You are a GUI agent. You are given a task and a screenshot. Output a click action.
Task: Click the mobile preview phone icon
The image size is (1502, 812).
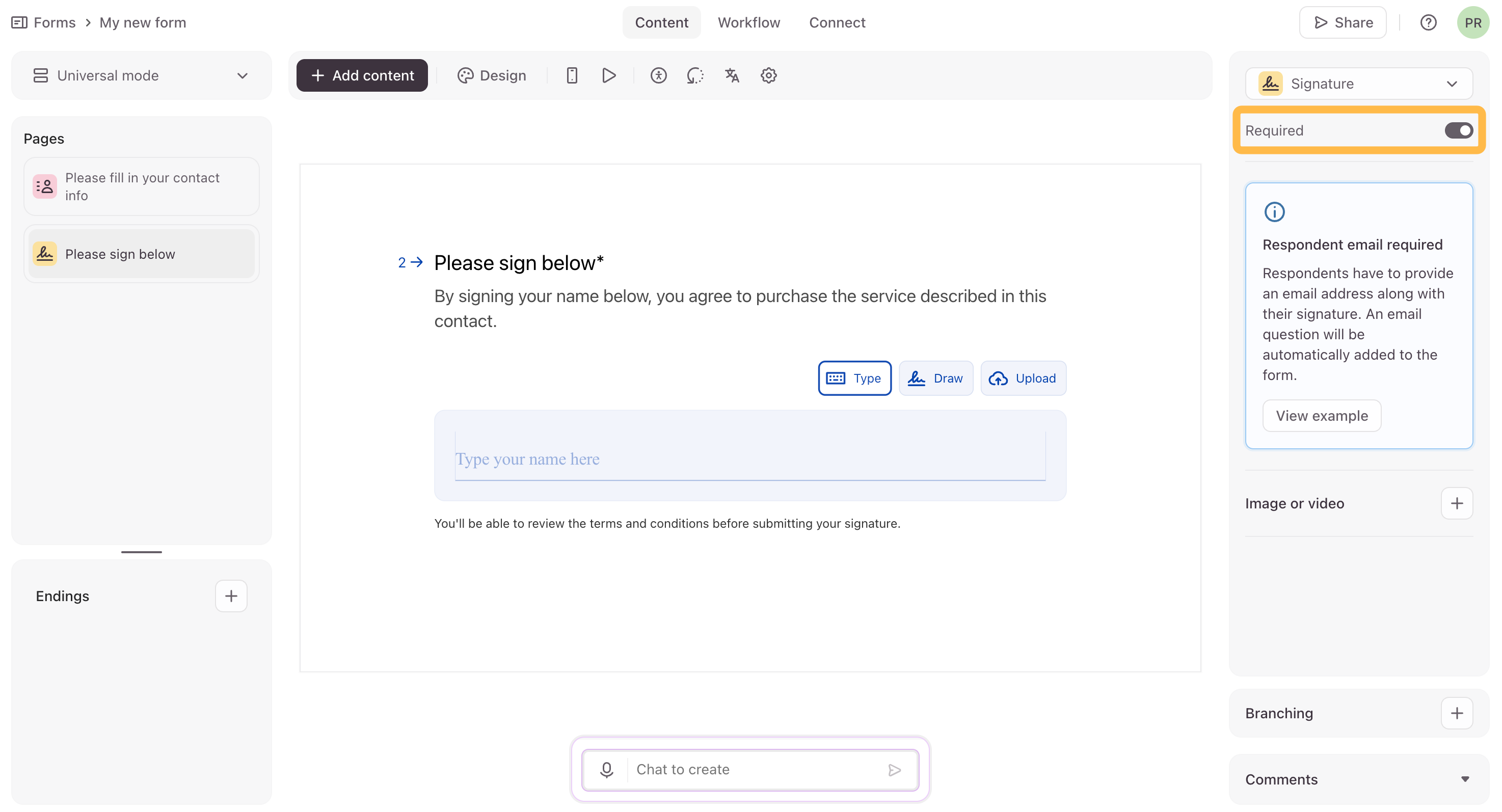[x=572, y=76]
